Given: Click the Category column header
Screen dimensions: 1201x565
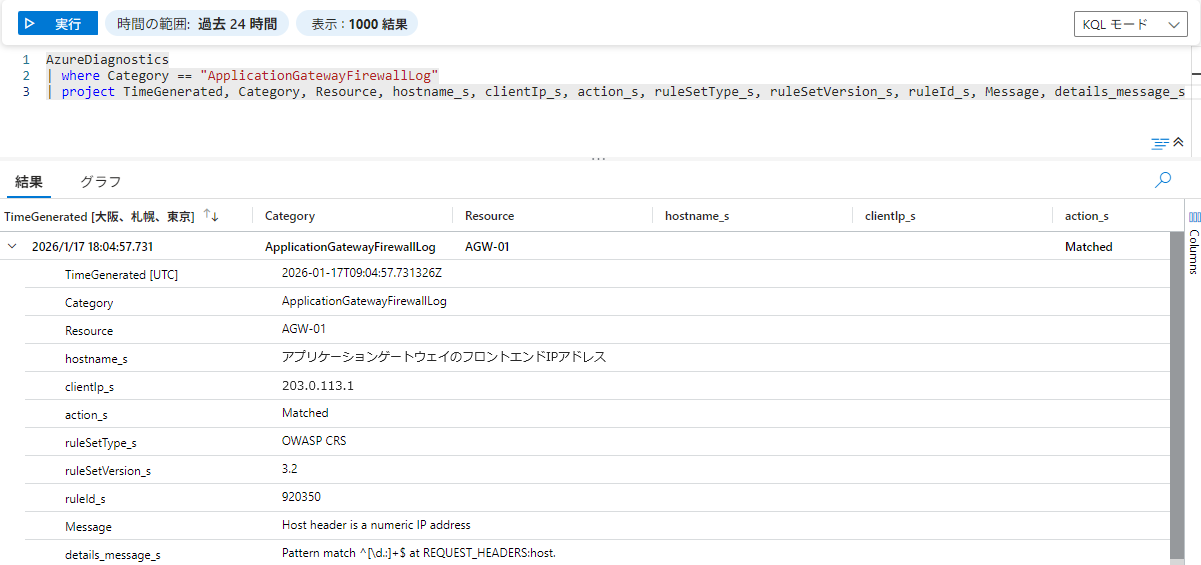Looking at the screenshot, I should [290, 216].
